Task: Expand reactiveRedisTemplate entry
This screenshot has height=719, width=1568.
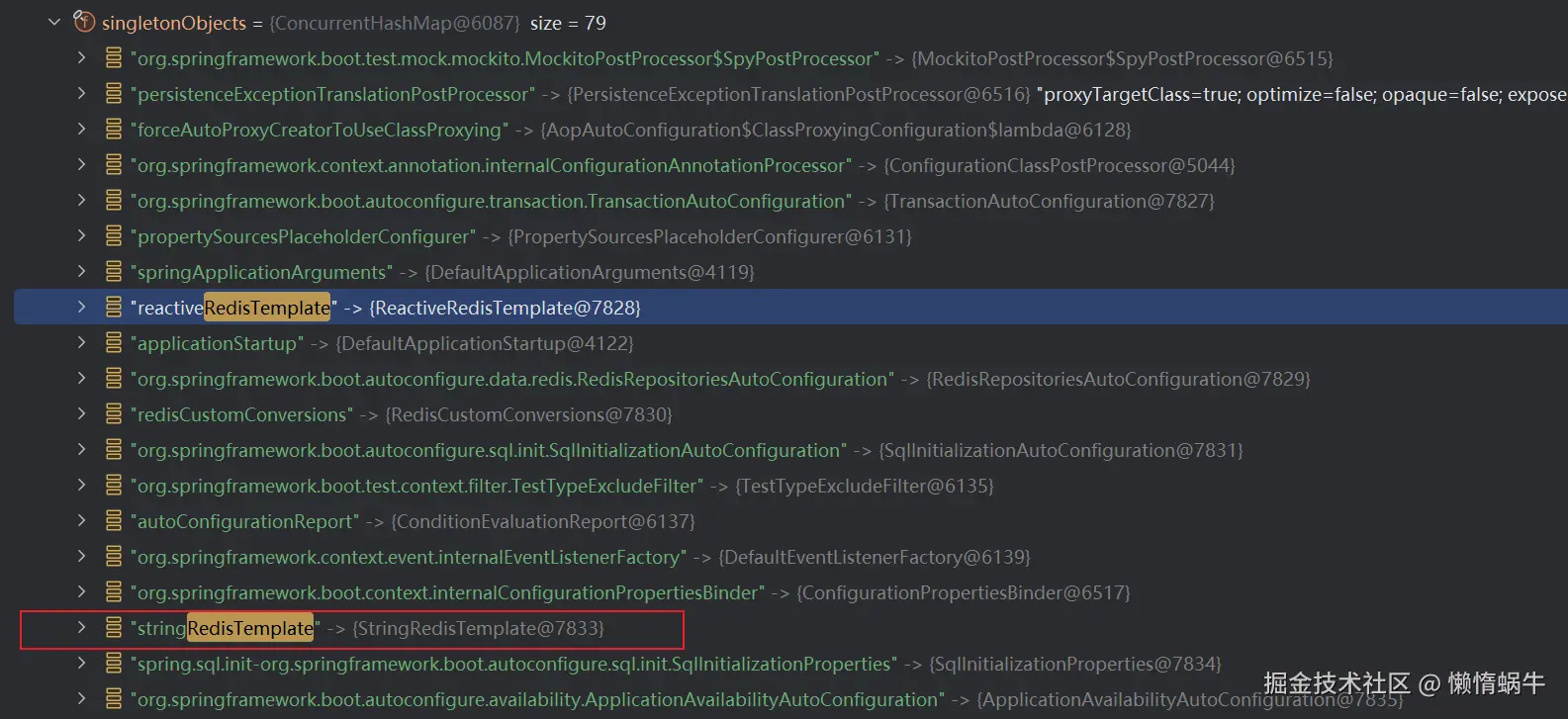Action: click(82, 307)
